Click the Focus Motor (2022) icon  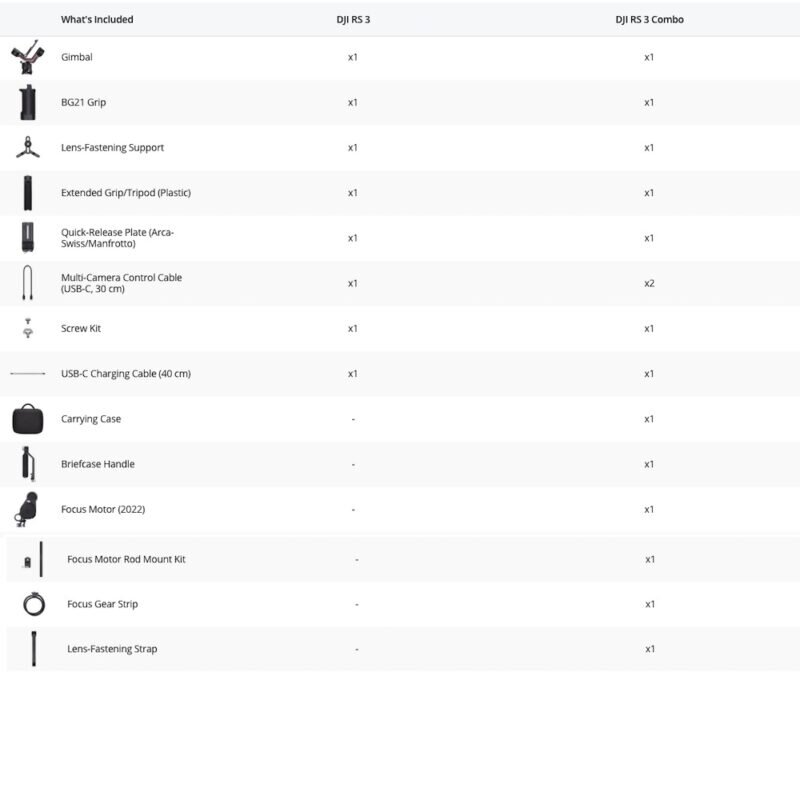tap(26, 509)
